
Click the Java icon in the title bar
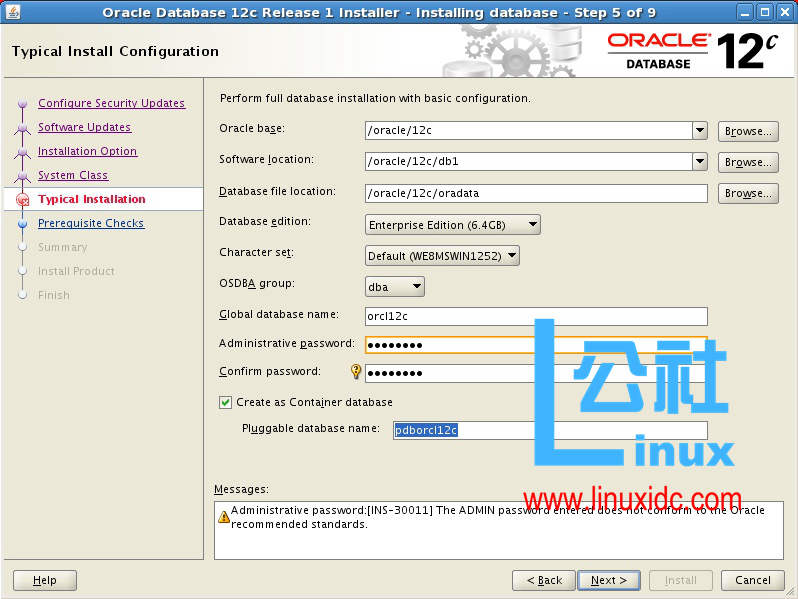point(13,12)
